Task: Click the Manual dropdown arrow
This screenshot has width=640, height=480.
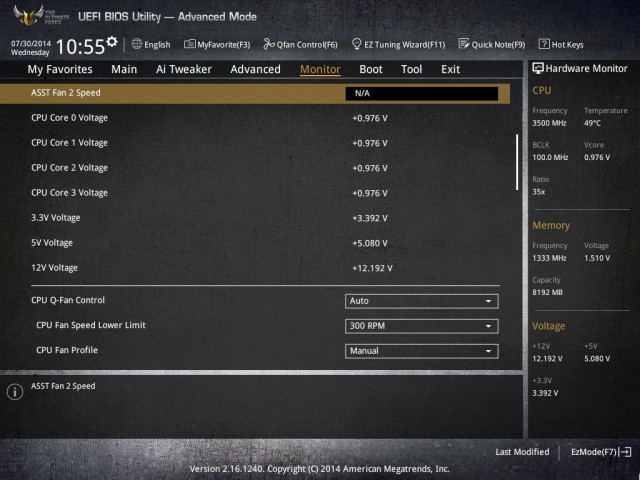Action: (488, 351)
